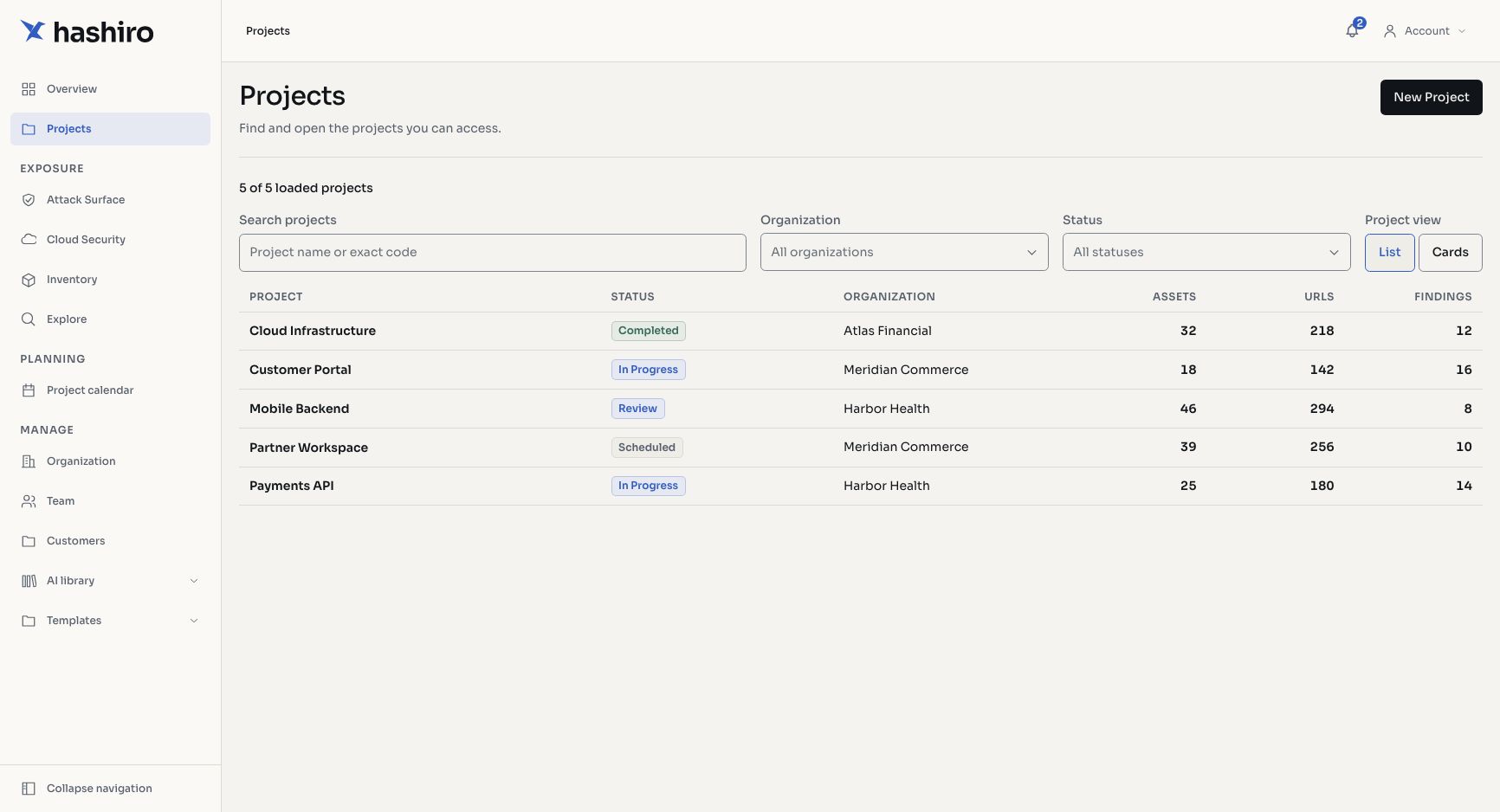Click the Inventory cube icon

pos(29,280)
